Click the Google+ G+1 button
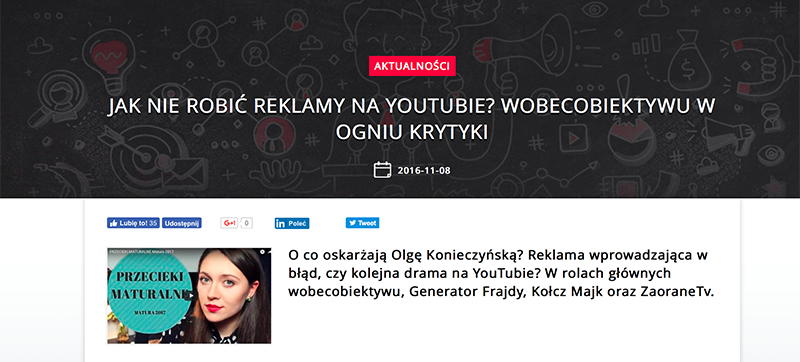Screen dimensions: 800x362 [x=230, y=223]
